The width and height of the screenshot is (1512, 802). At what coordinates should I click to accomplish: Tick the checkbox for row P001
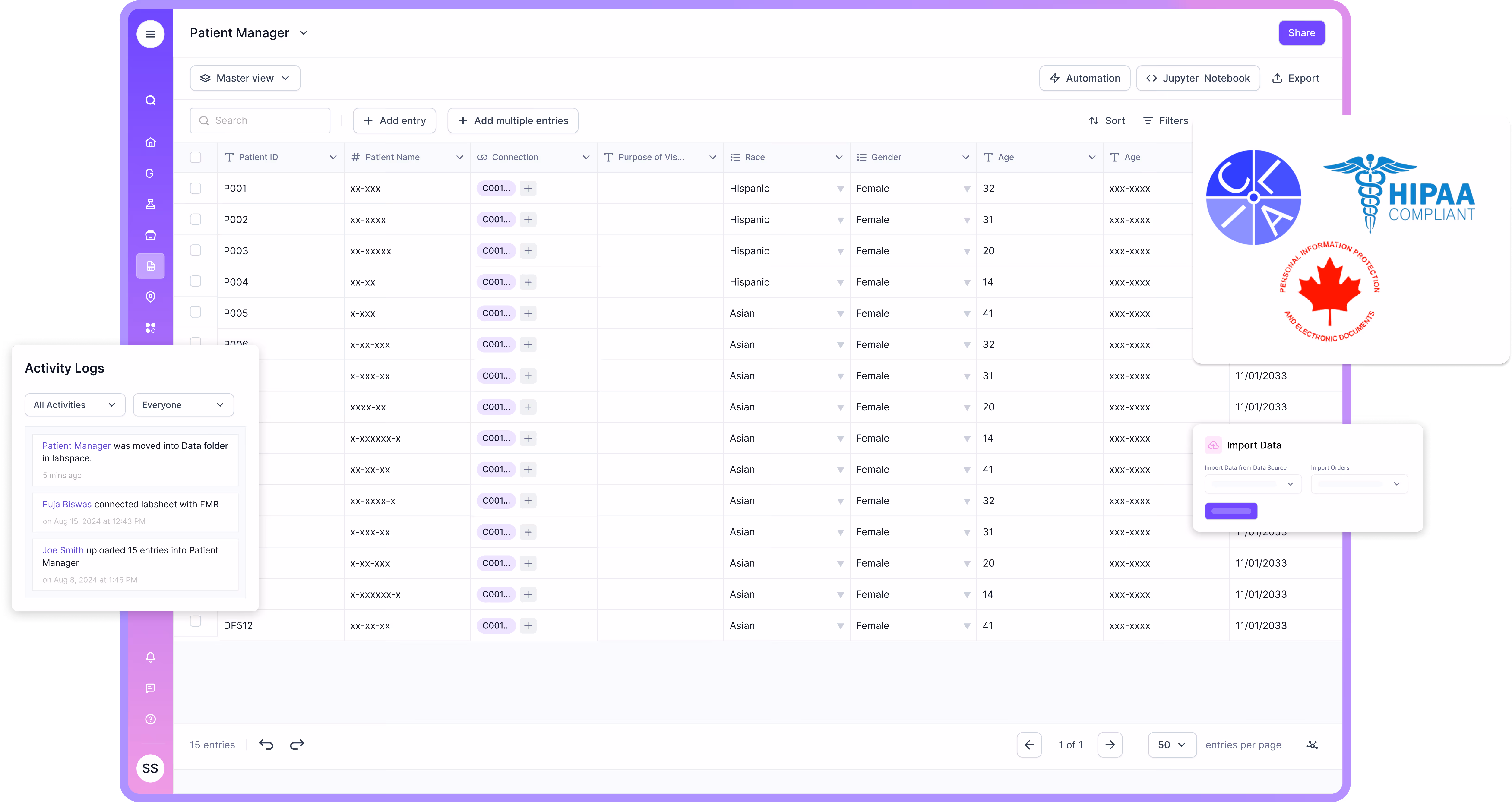pyautogui.click(x=196, y=188)
